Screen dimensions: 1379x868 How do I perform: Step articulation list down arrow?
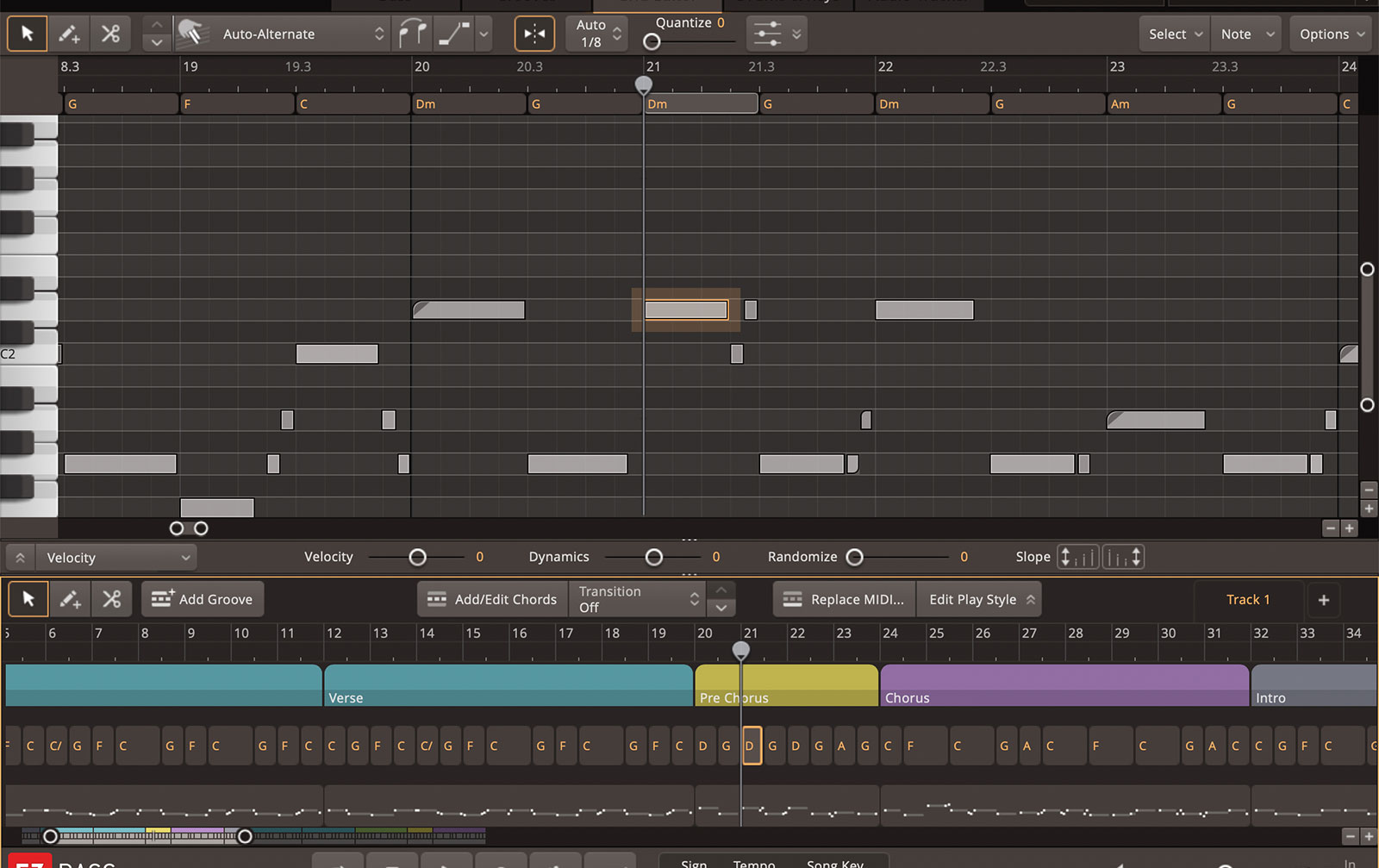click(156, 42)
